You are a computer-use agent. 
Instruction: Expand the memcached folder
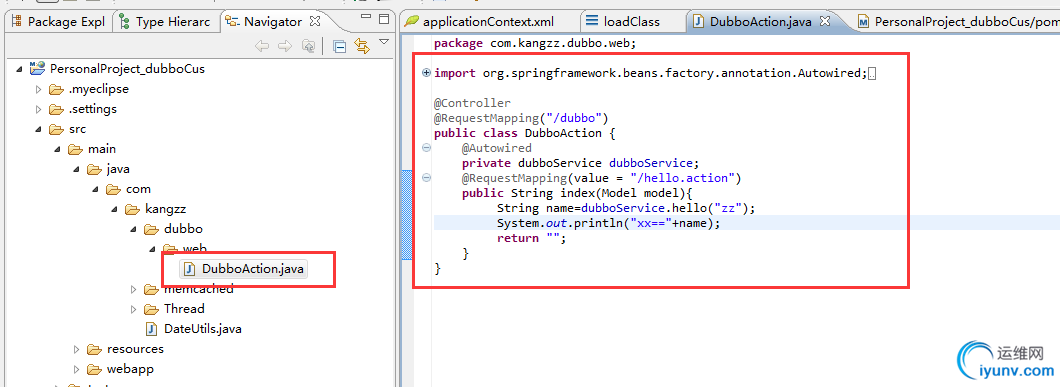[134, 290]
